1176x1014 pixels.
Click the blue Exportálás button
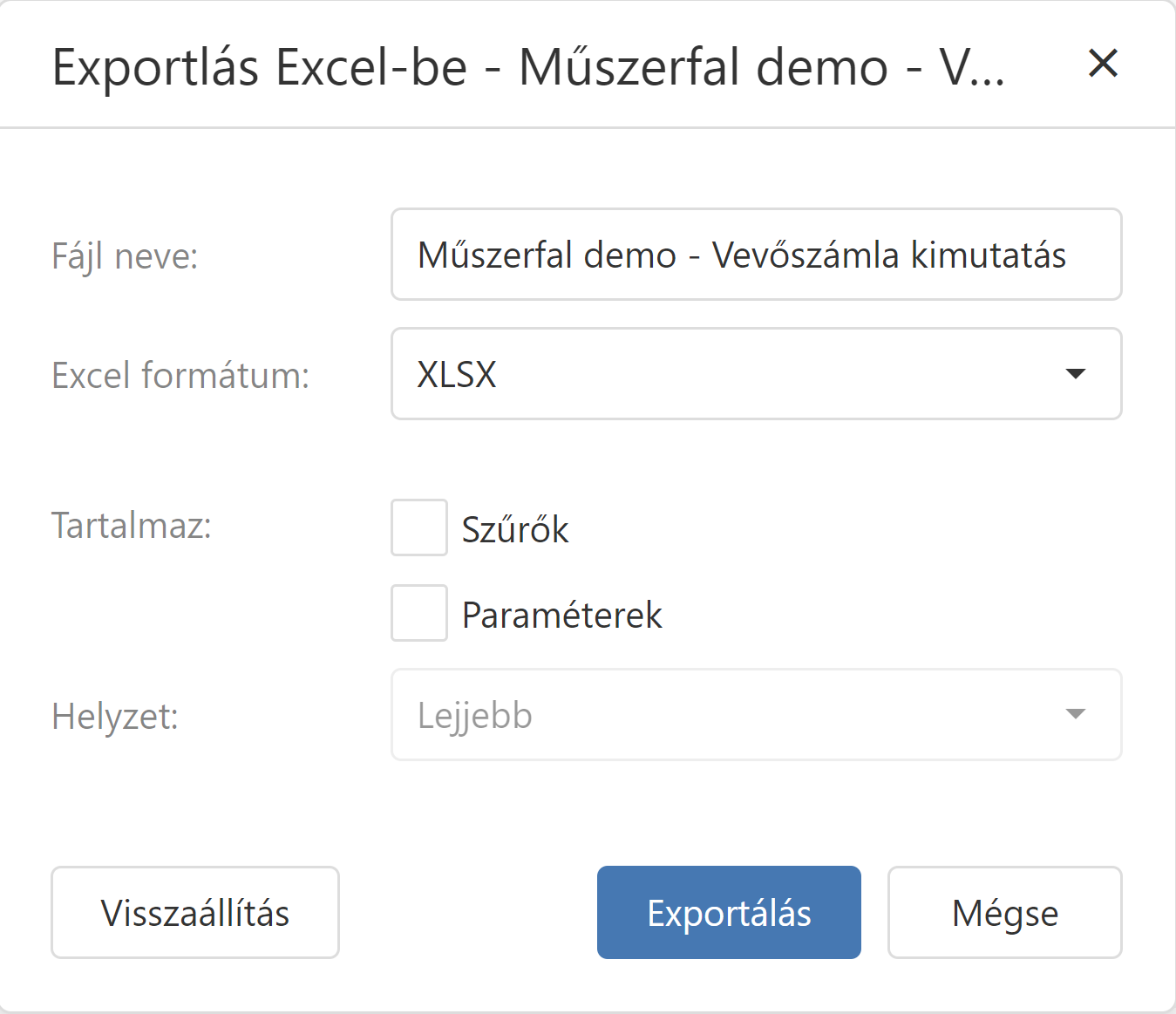point(729,913)
